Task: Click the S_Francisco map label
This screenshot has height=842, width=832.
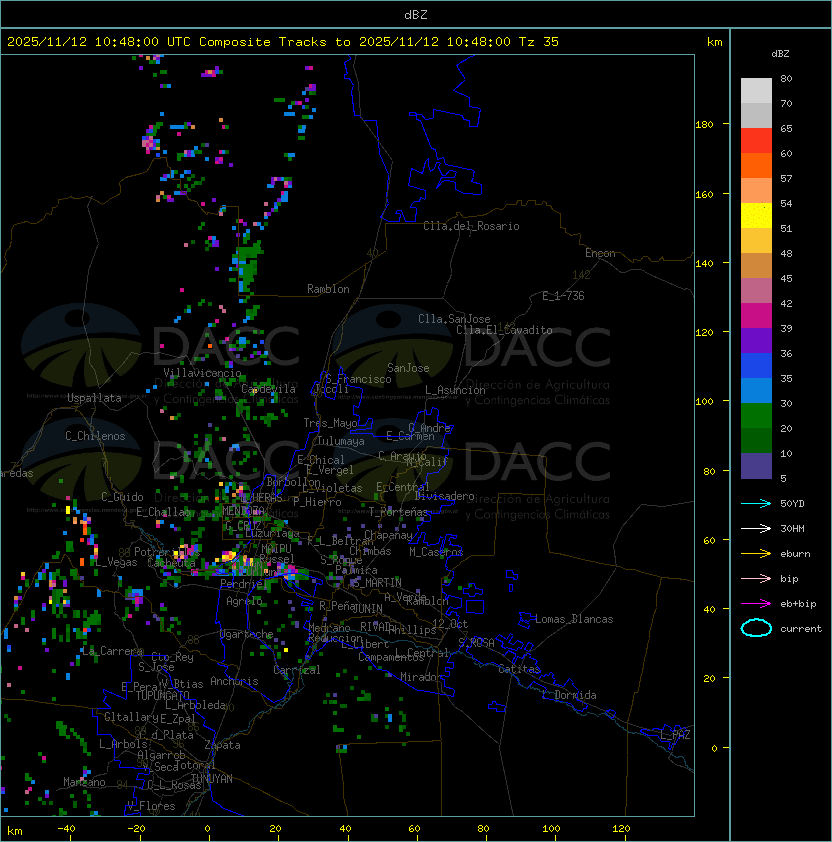Action: point(358,379)
